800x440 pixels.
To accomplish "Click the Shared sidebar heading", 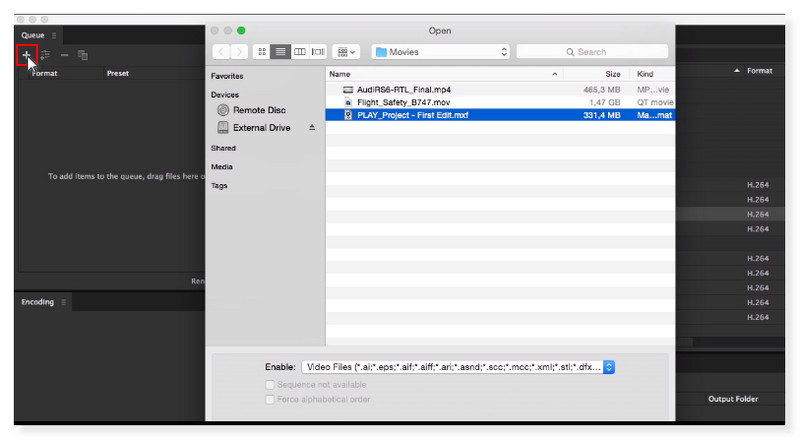I will click(x=223, y=148).
